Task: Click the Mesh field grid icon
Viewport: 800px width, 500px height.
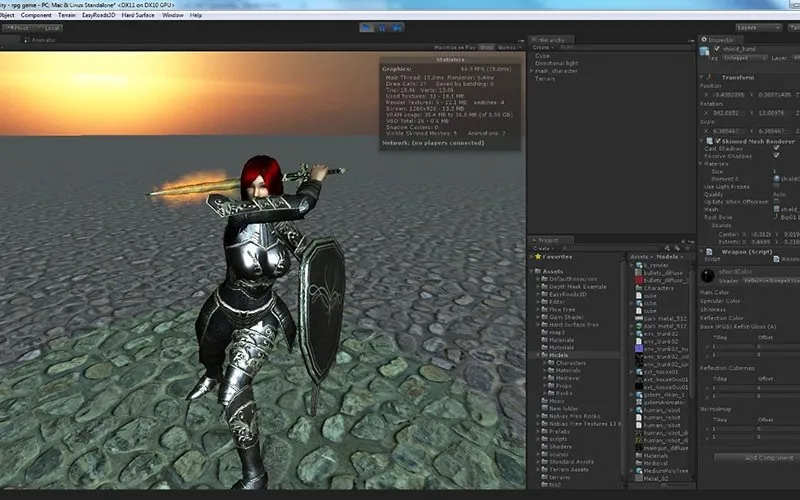Action: click(777, 209)
